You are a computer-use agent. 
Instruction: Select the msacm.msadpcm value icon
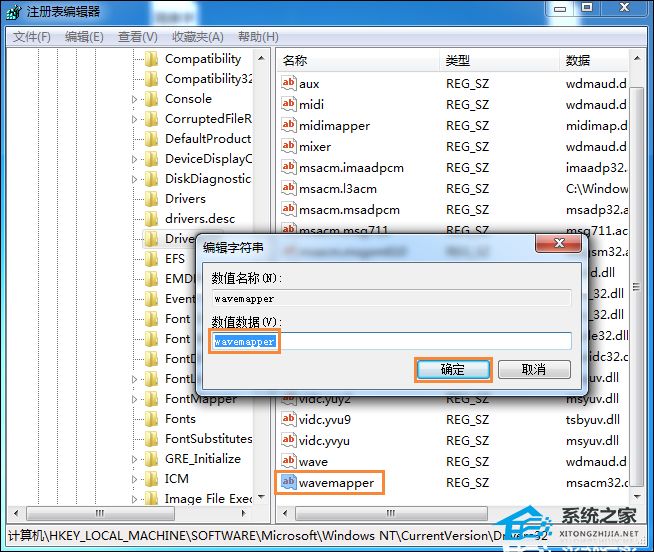[289, 209]
